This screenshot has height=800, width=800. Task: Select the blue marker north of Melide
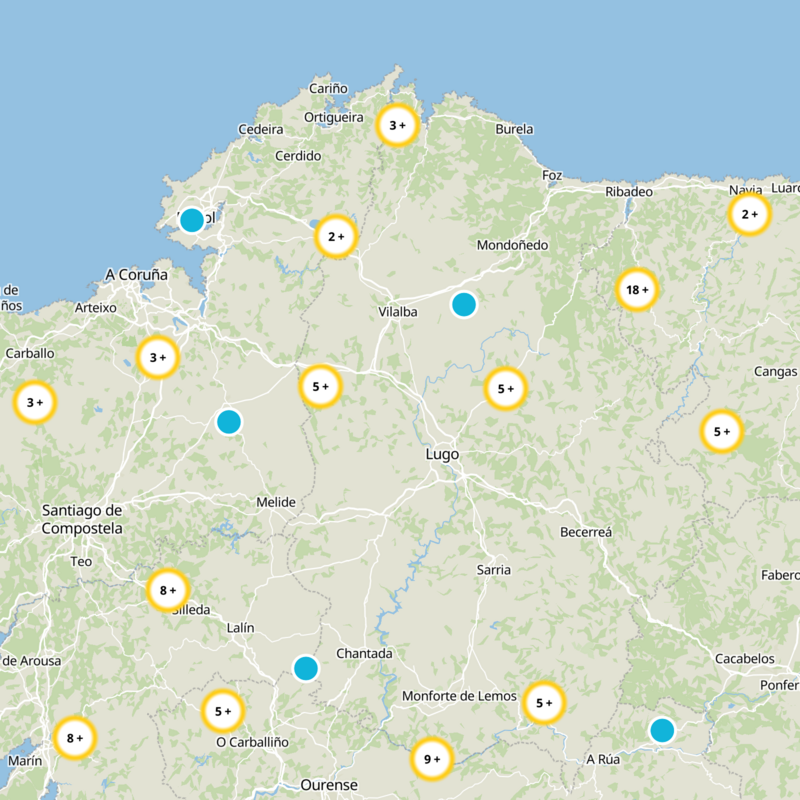coord(229,422)
